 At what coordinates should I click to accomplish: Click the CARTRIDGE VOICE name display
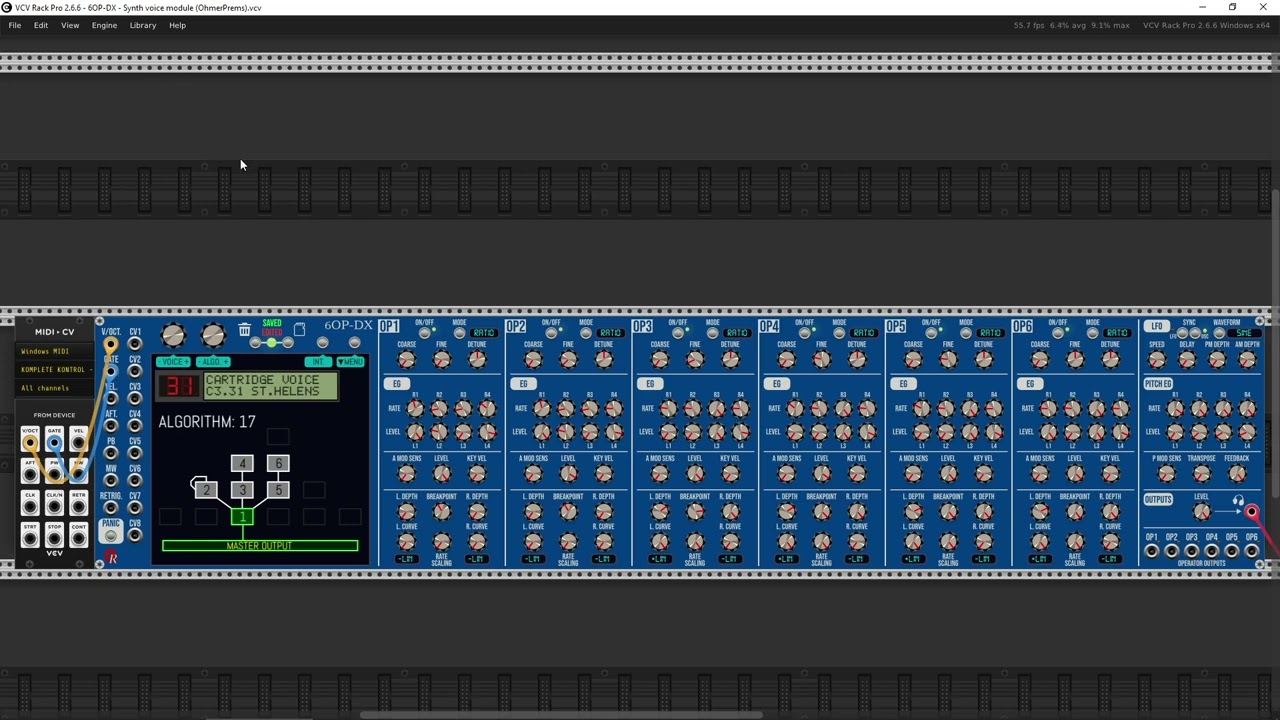[271, 385]
